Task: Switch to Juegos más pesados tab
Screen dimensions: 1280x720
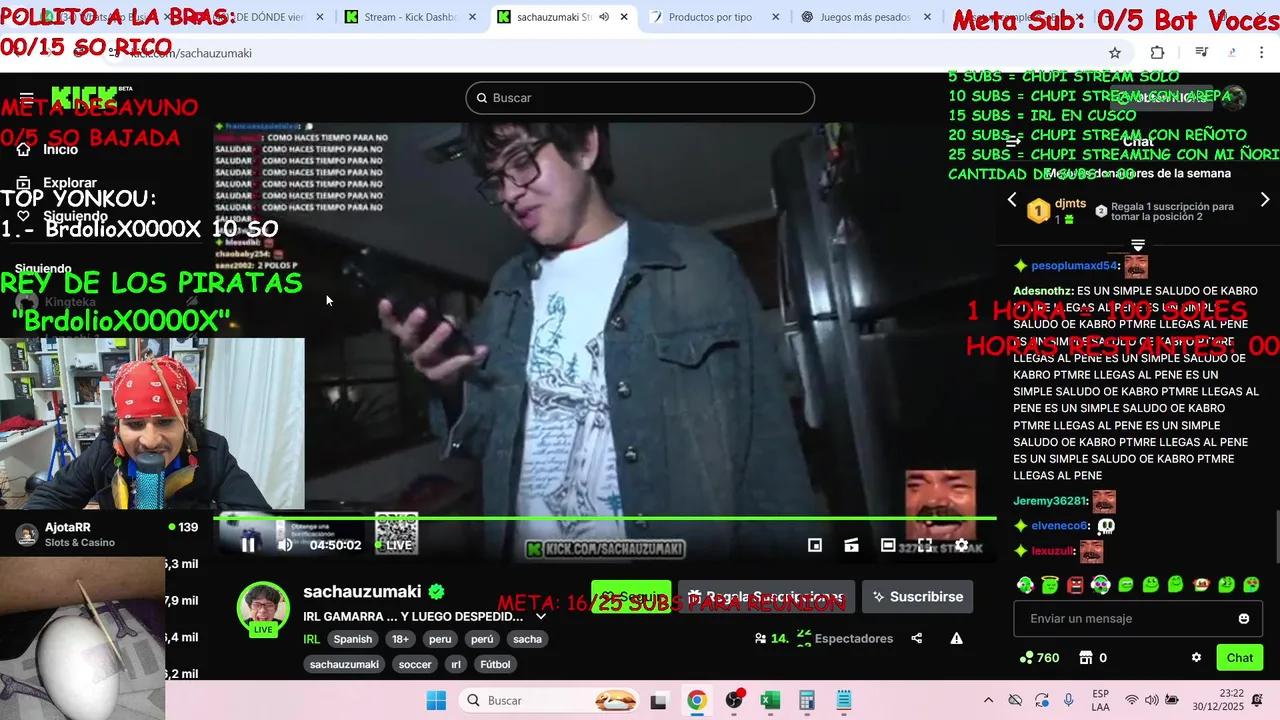Action: pyautogui.click(x=864, y=17)
